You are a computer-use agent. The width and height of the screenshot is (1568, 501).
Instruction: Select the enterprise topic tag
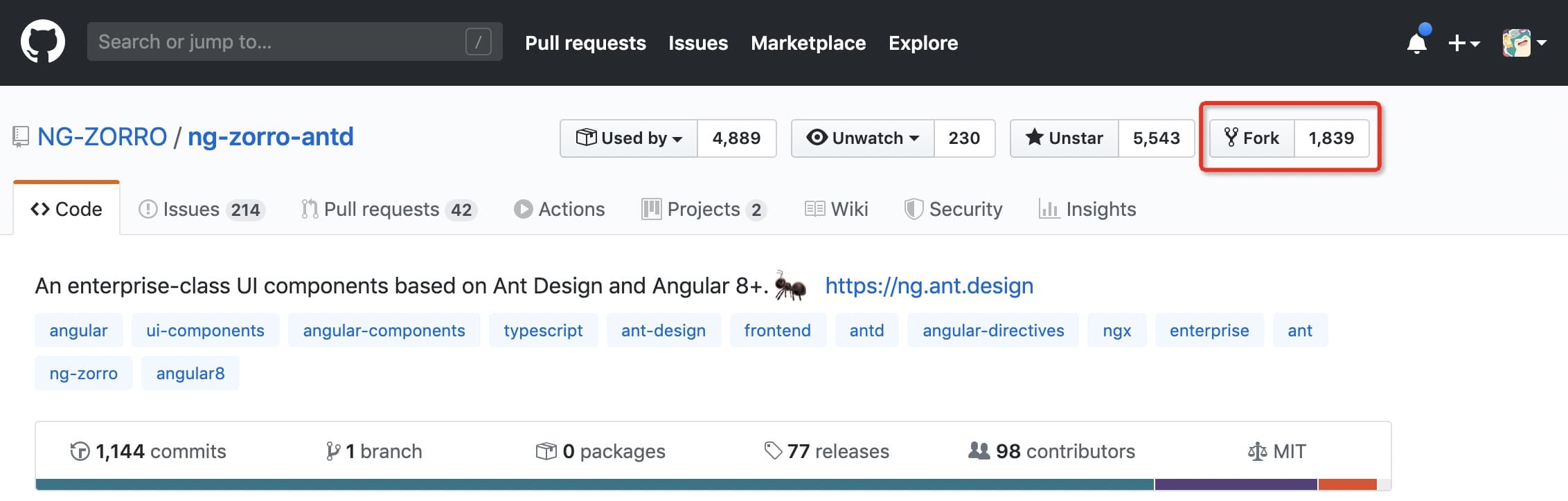click(x=1210, y=331)
